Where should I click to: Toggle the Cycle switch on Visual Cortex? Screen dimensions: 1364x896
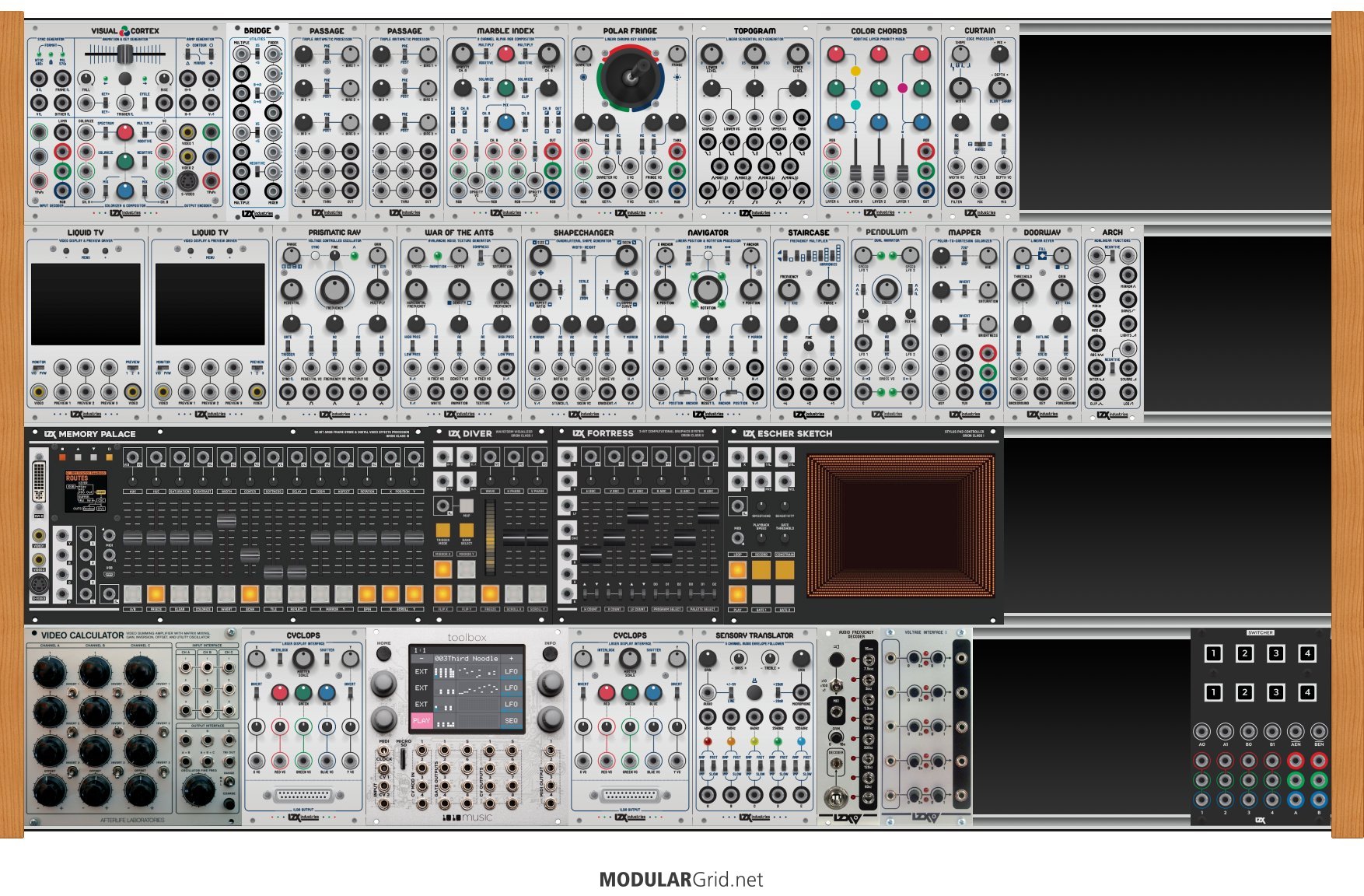[x=144, y=102]
